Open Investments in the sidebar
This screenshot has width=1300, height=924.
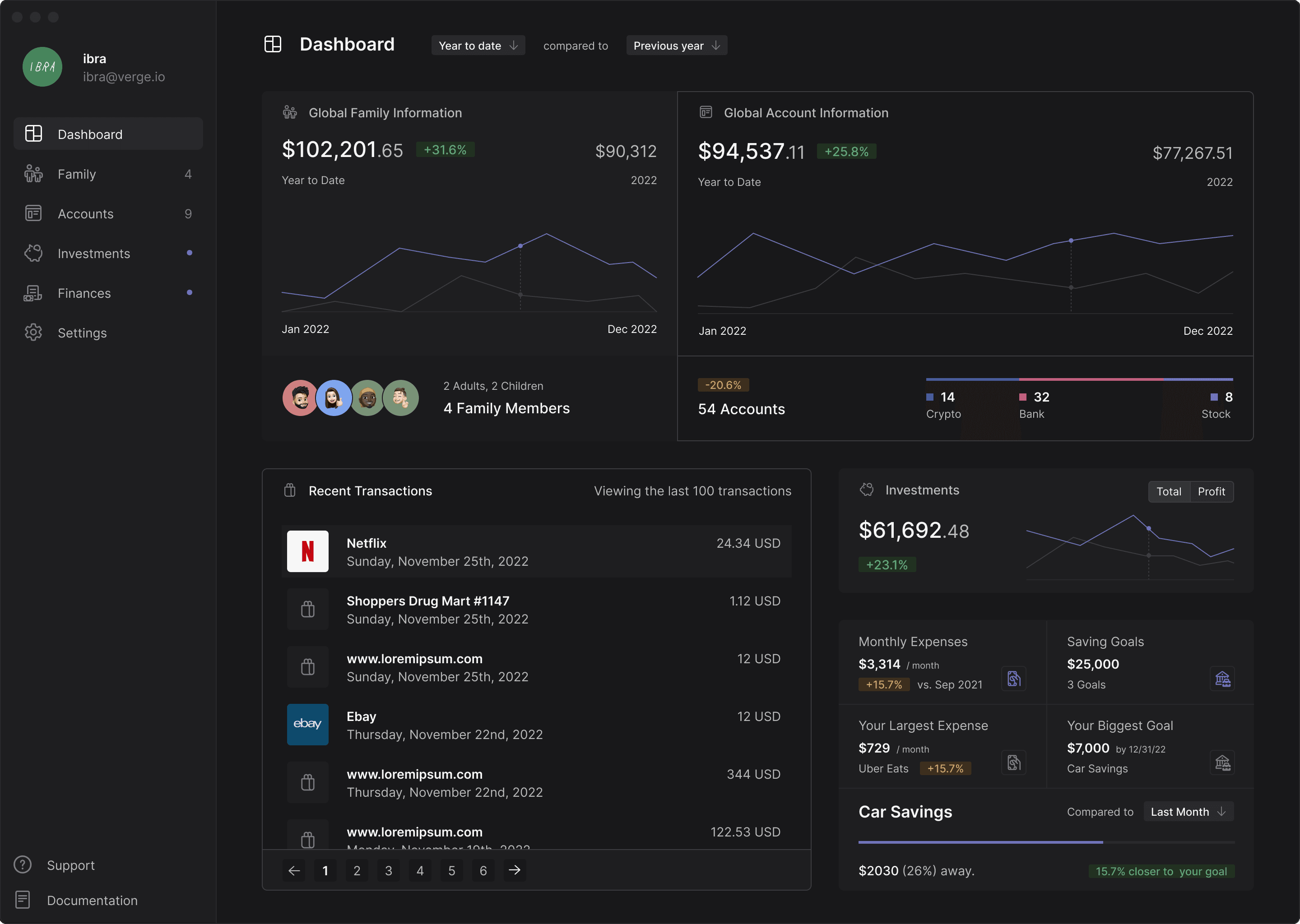pos(108,253)
